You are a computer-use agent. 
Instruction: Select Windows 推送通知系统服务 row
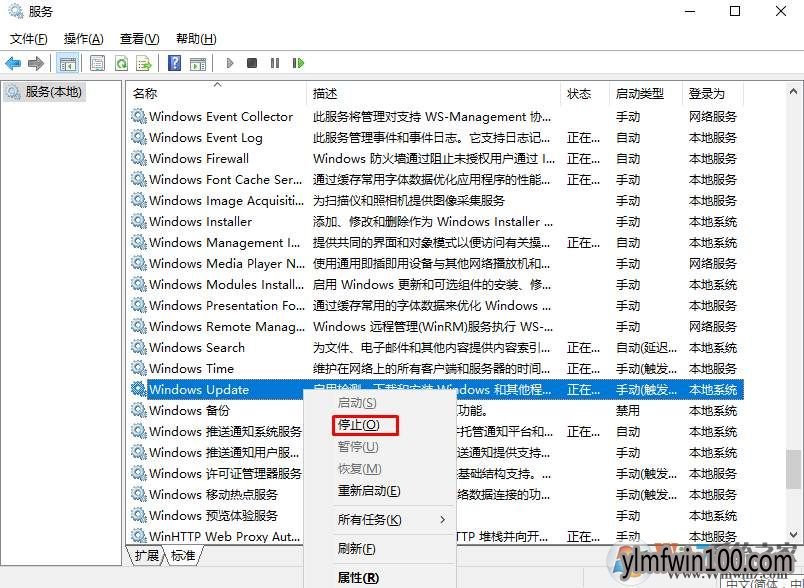click(x=226, y=432)
